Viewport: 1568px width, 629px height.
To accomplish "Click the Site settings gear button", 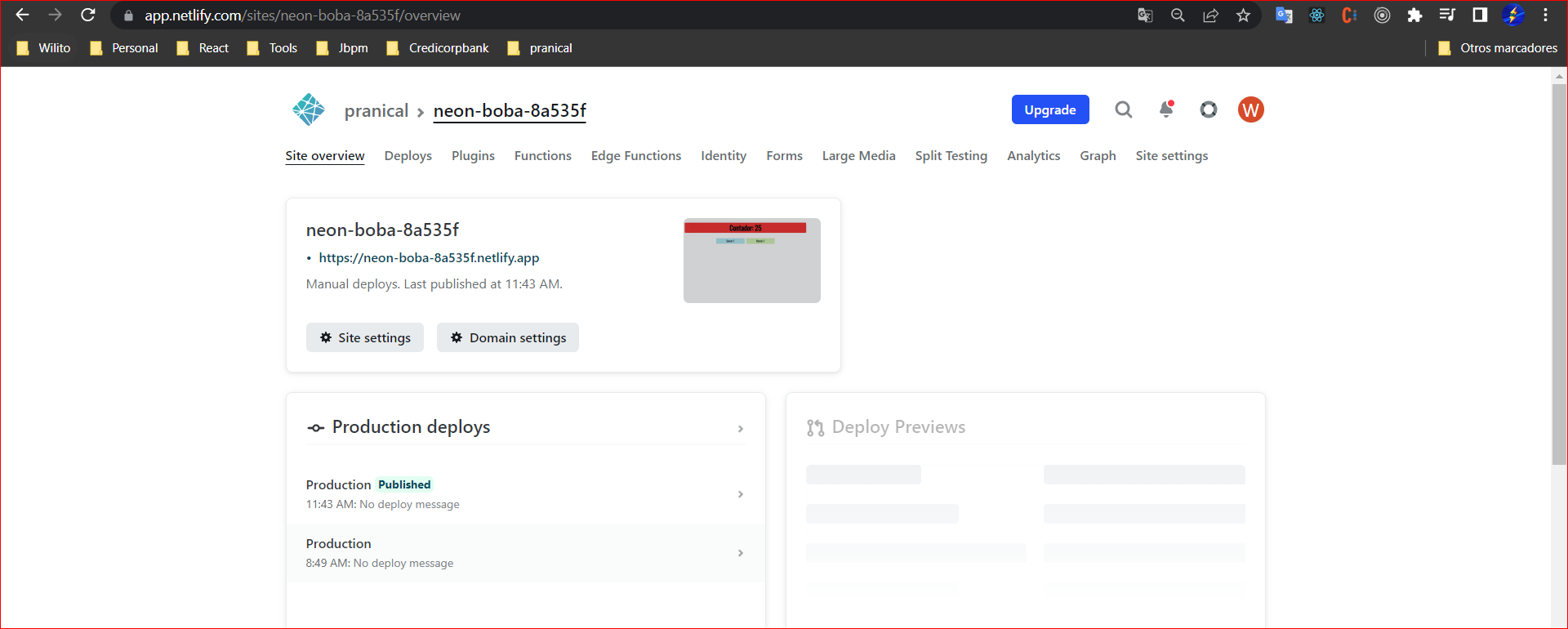I will point(365,337).
